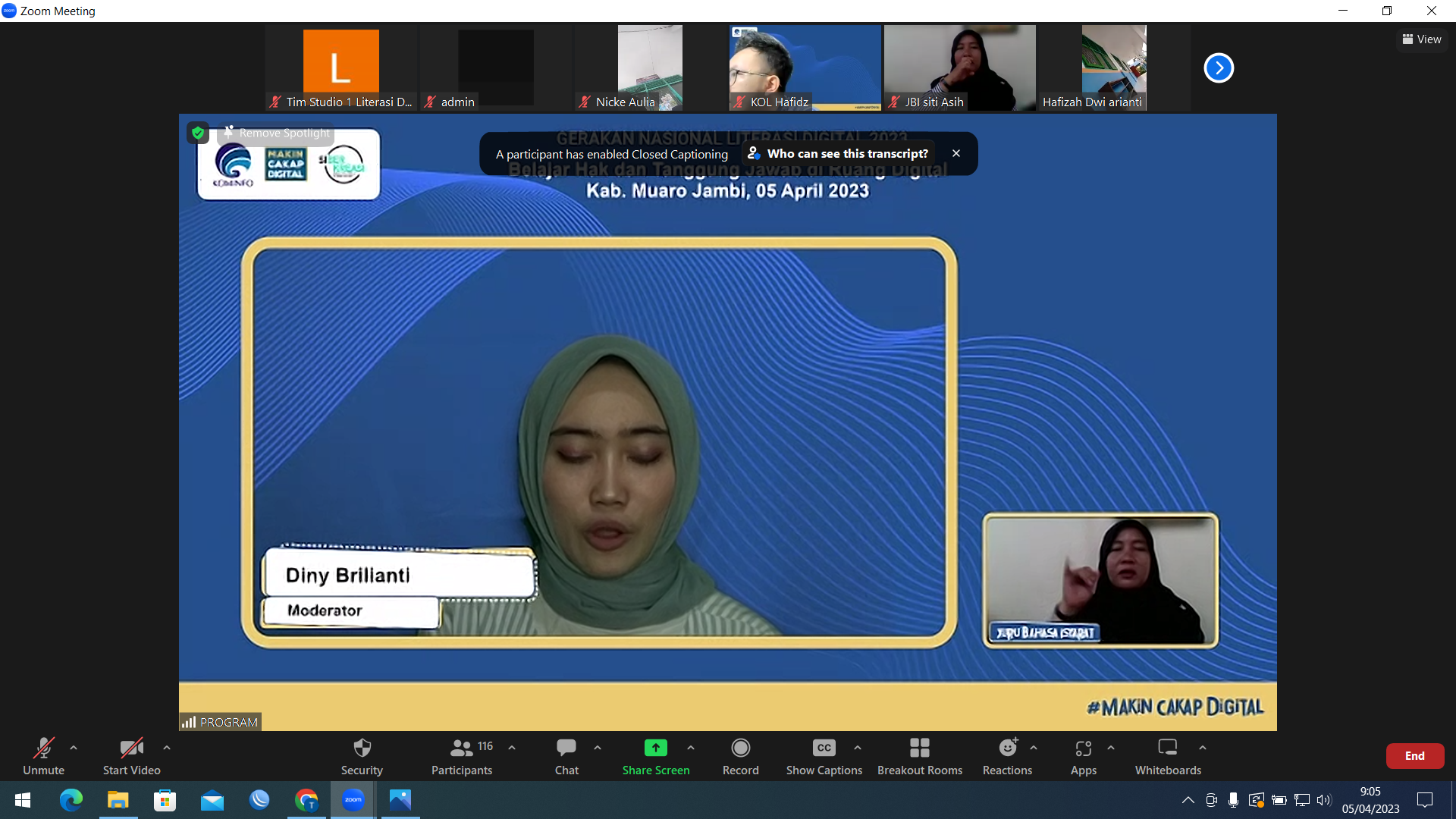Open the Zoom window title-bar icon menu

coord(9,11)
